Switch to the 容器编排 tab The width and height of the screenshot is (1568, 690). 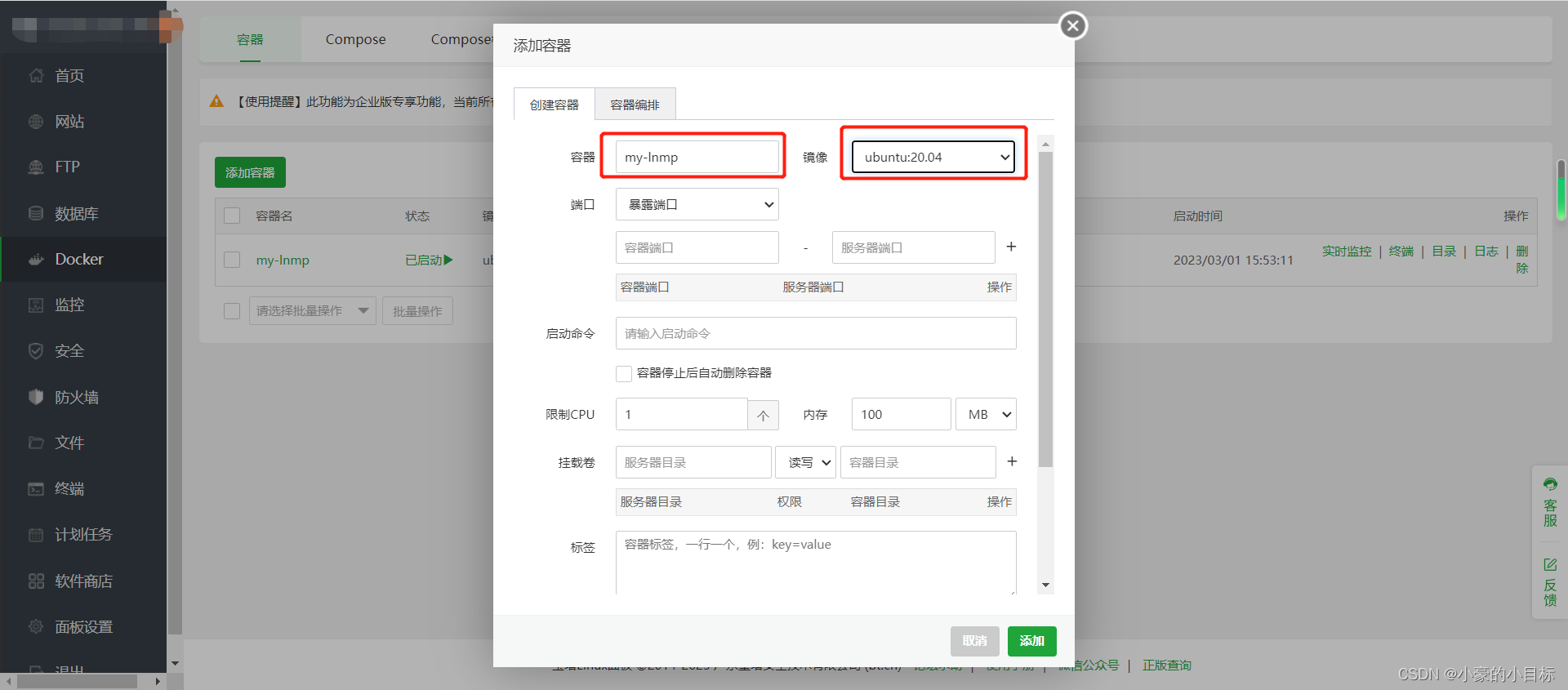[635, 105]
